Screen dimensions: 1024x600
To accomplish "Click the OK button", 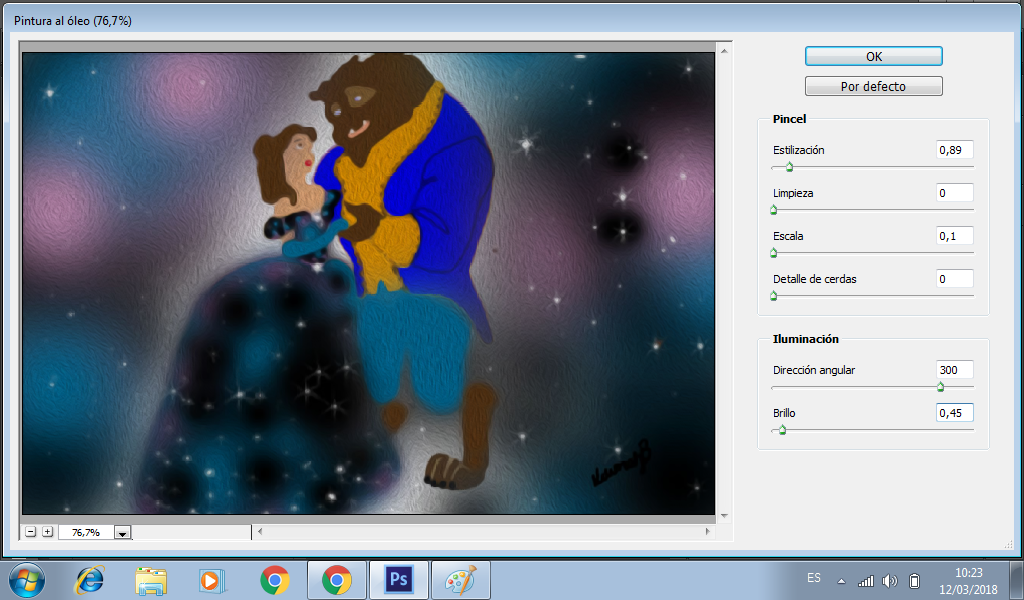I will pyautogui.click(x=873, y=56).
